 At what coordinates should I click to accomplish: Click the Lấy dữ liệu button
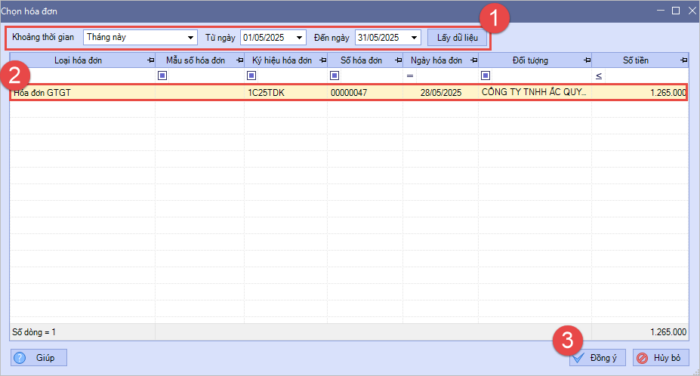tap(457, 38)
